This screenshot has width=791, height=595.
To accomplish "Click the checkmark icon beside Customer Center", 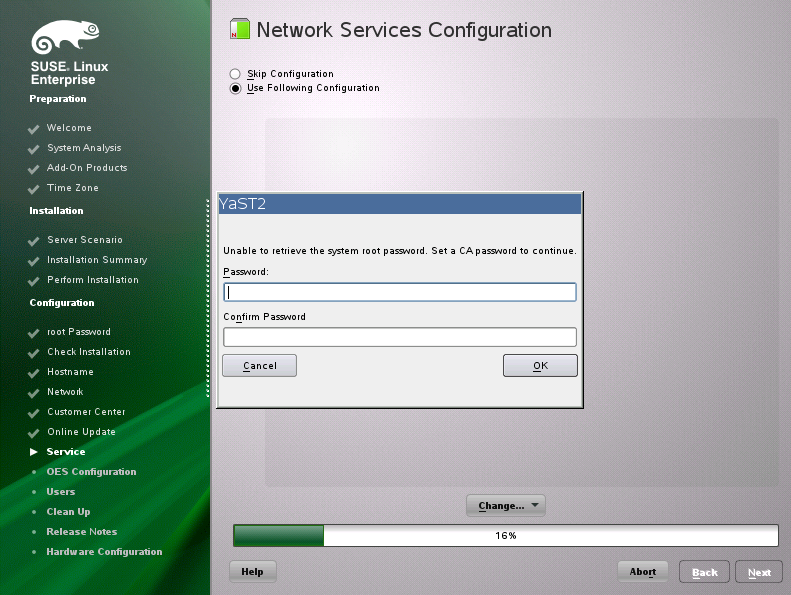I will [33, 413].
